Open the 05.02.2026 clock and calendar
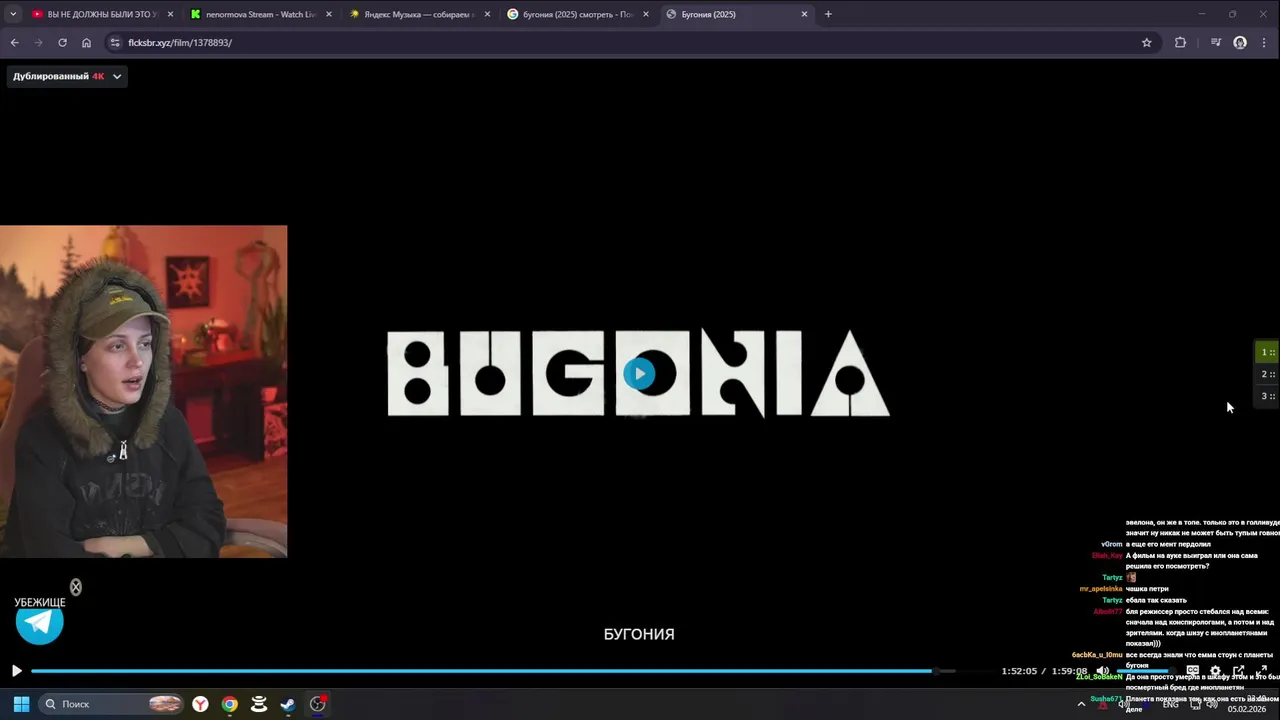Screen dimensions: 1280x720 coord(1246,704)
